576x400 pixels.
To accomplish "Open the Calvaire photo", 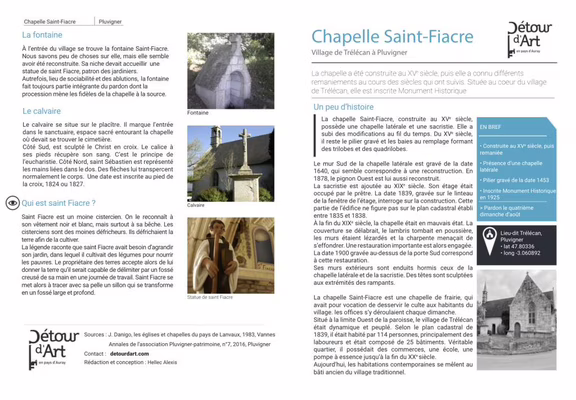I will pyautogui.click(x=231, y=163).
